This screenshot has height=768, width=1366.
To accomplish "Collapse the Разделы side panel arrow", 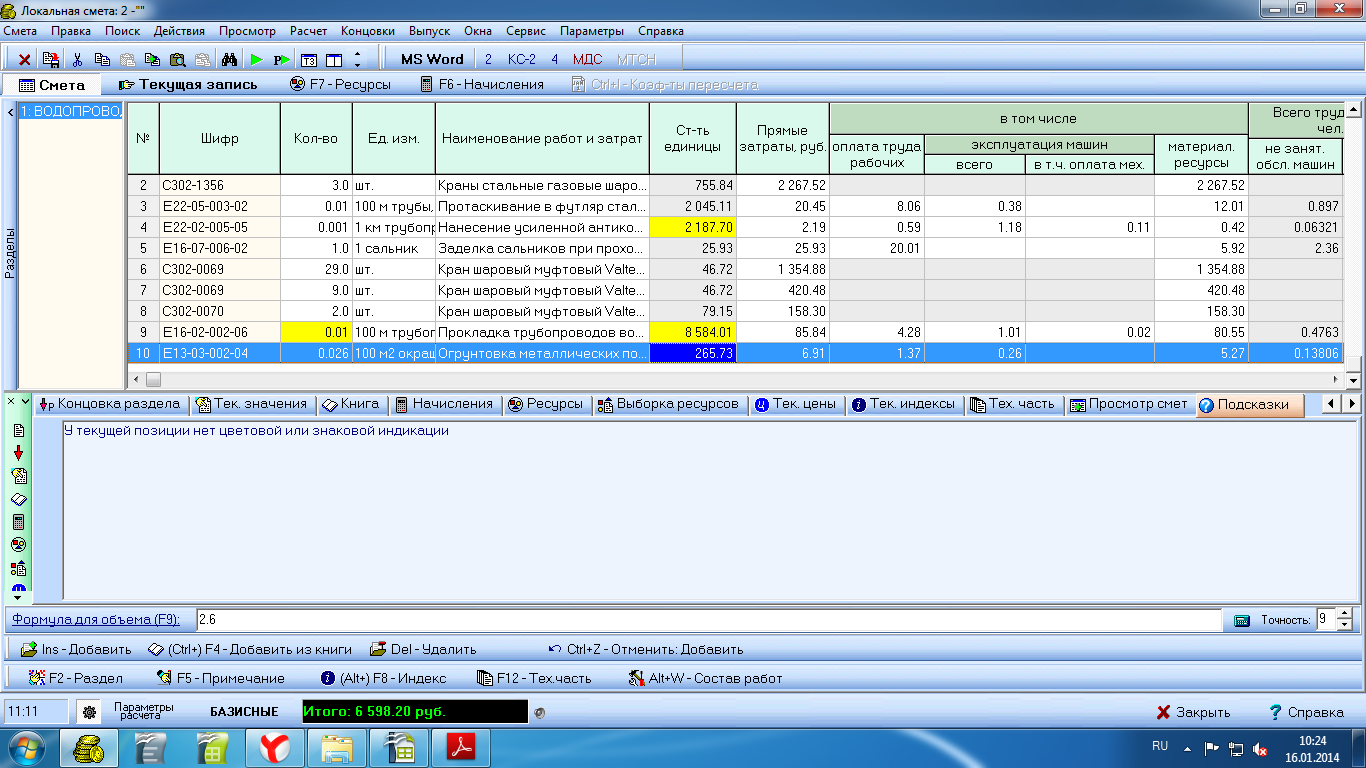I will [x=10, y=112].
